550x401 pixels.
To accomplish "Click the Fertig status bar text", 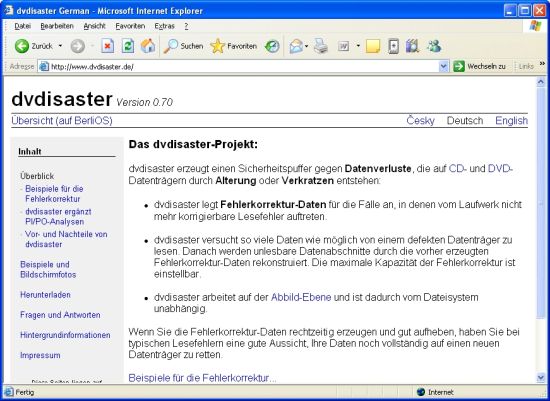I will pos(25,392).
